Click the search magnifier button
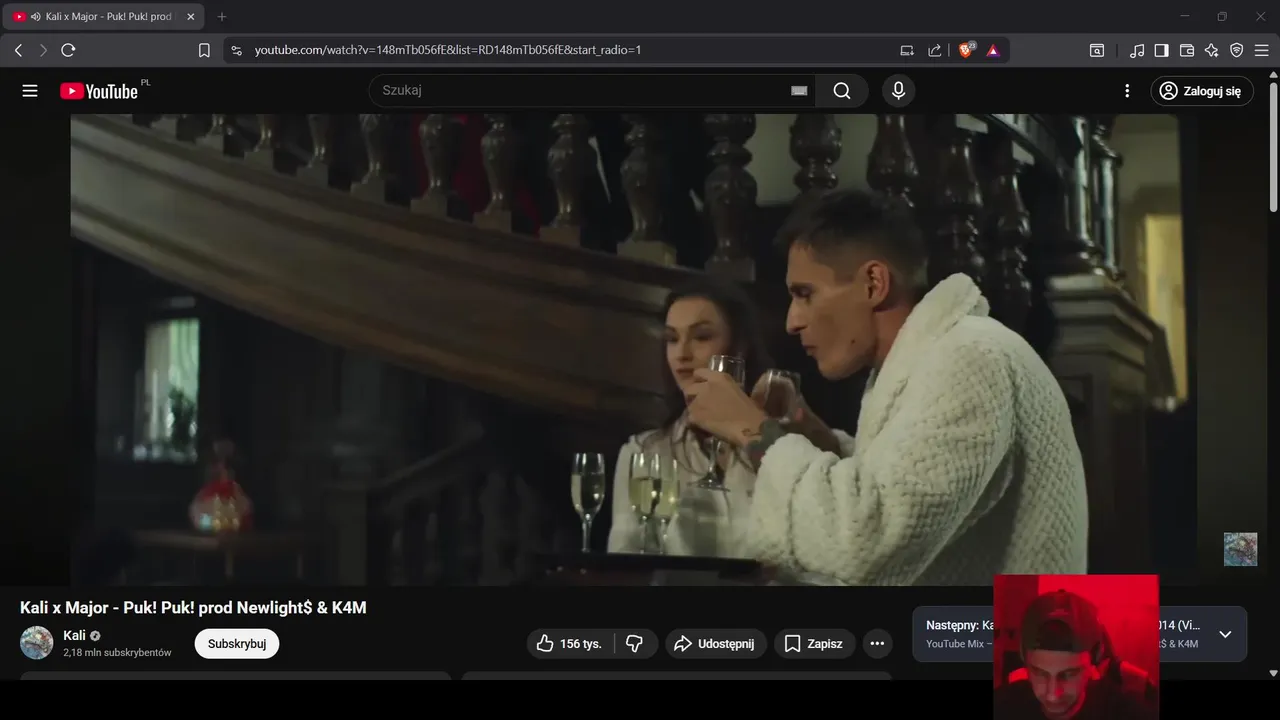 [842, 91]
